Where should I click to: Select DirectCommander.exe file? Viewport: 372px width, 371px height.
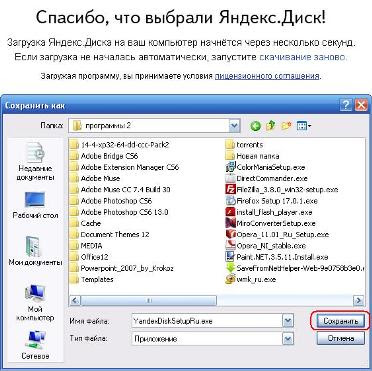point(267,178)
